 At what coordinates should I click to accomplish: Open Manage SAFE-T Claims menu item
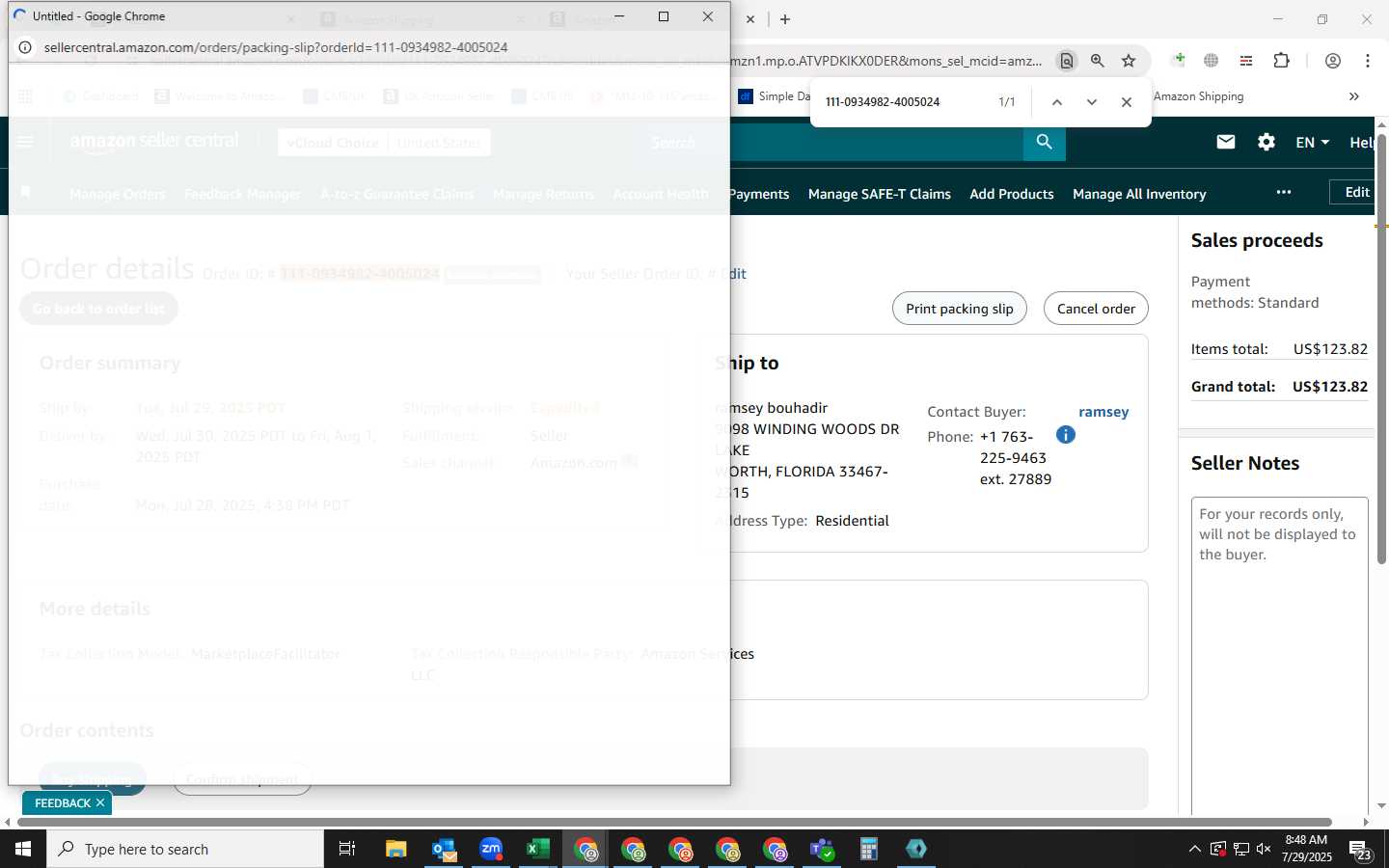880,194
